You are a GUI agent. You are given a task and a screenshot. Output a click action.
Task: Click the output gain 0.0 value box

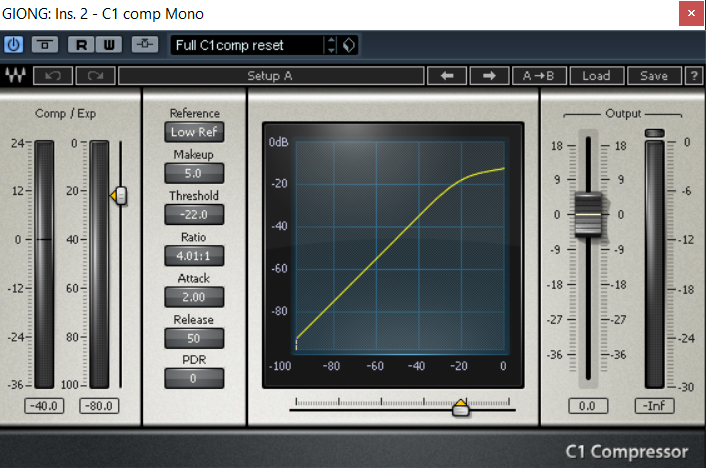[588, 406]
